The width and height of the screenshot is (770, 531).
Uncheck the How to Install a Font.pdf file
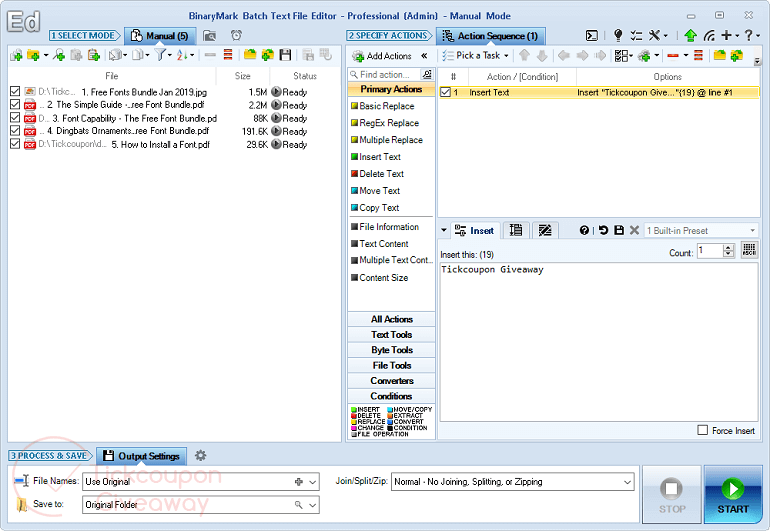click(x=15, y=144)
